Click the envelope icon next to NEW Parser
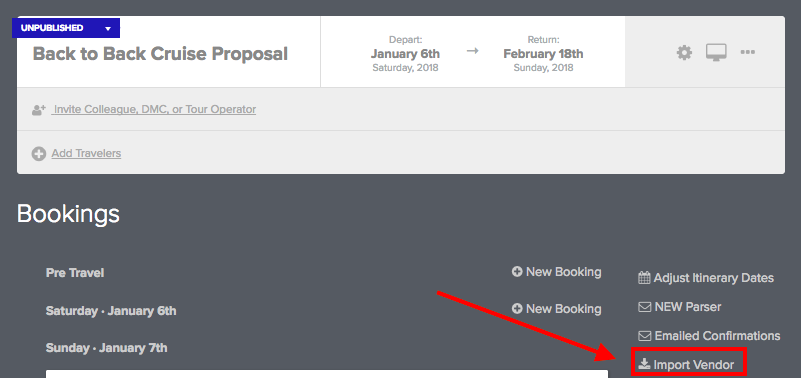801x378 pixels. tap(645, 308)
